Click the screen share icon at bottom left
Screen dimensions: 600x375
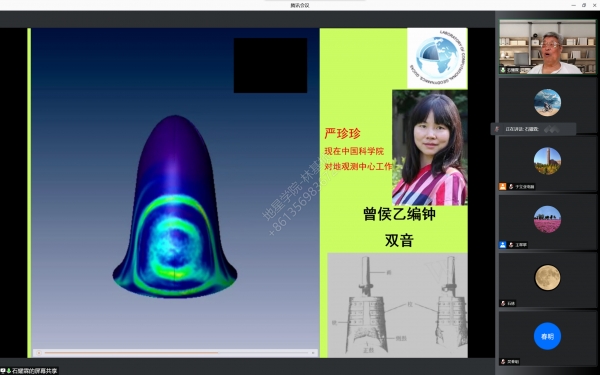(x=3, y=371)
